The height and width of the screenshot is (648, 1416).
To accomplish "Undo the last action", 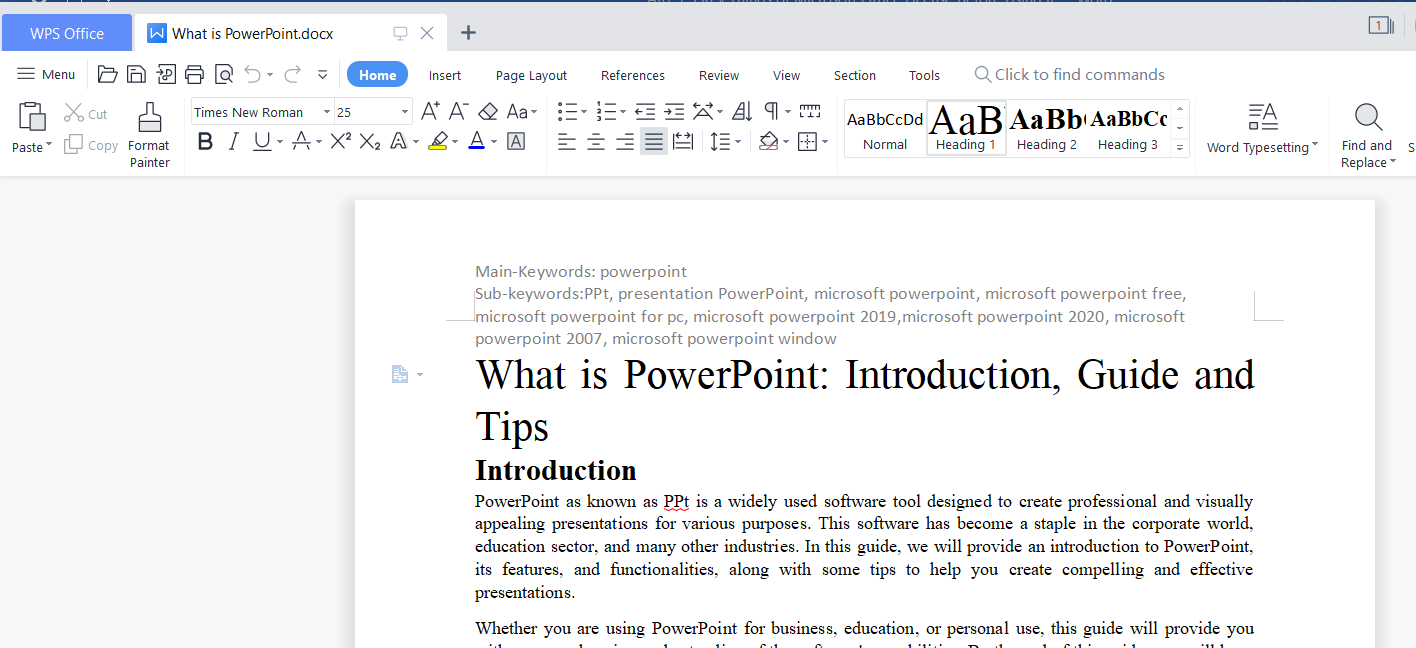I will click(253, 74).
